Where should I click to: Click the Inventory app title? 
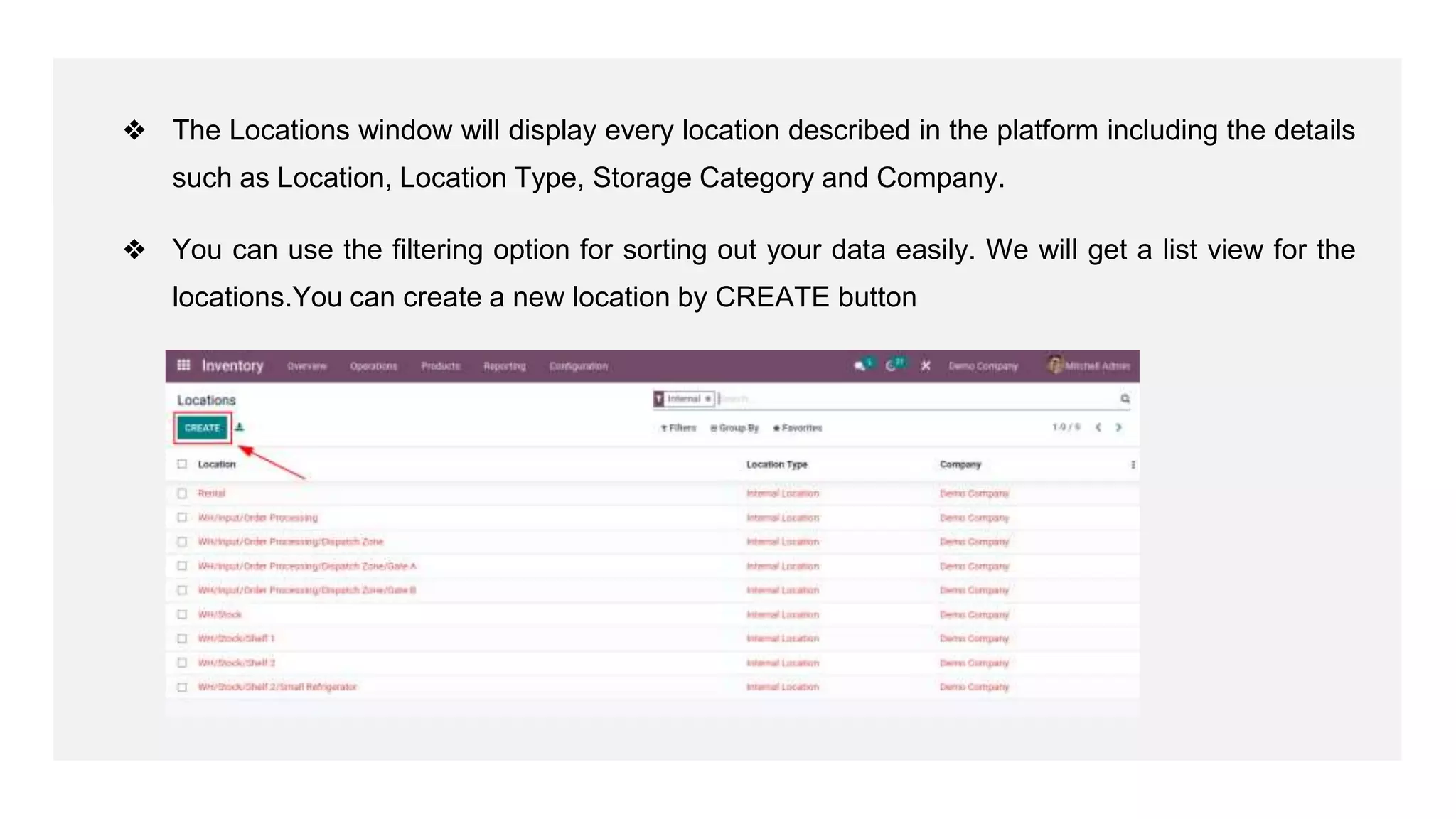232,365
